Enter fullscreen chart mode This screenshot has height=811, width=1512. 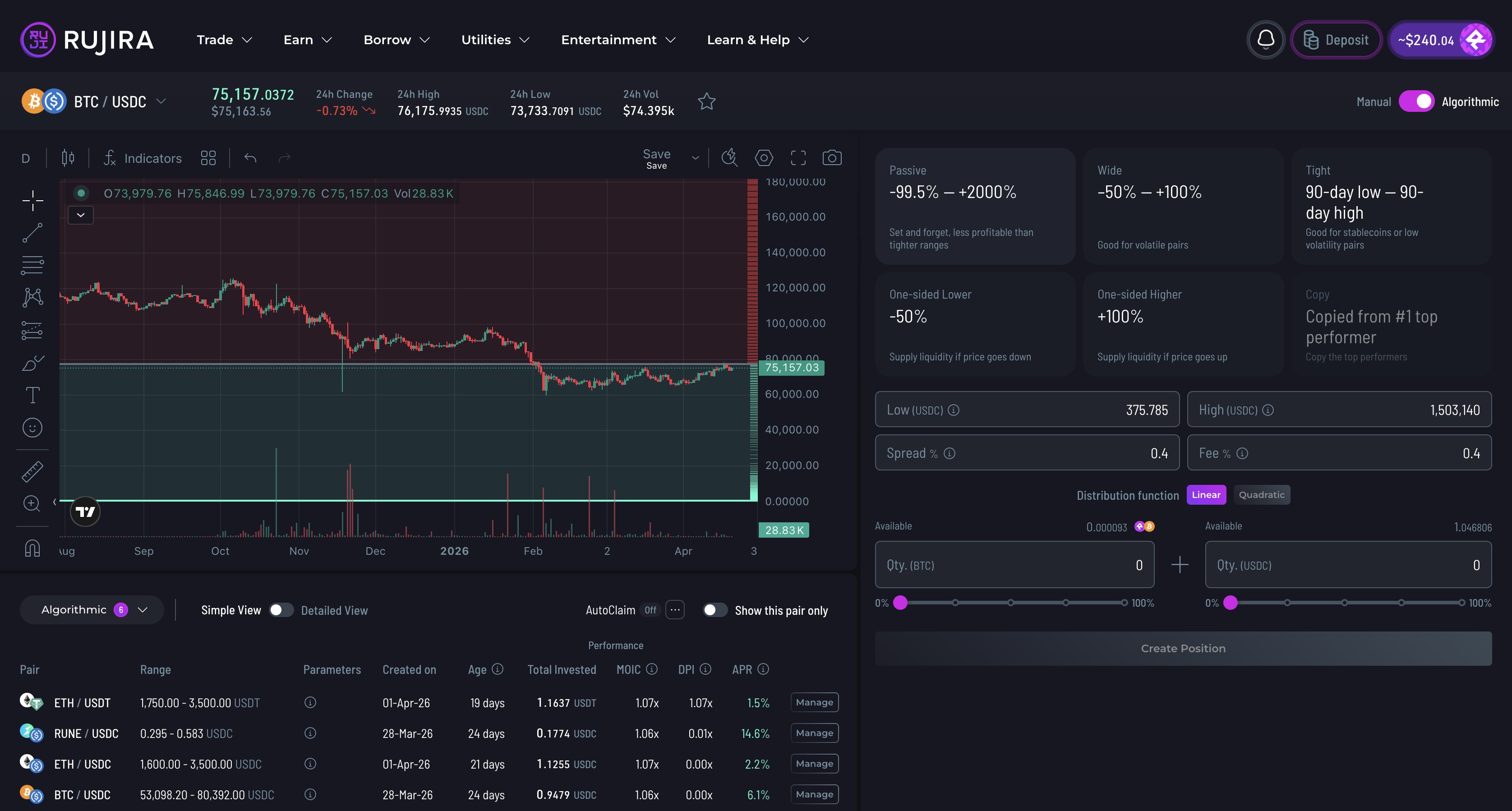798,157
